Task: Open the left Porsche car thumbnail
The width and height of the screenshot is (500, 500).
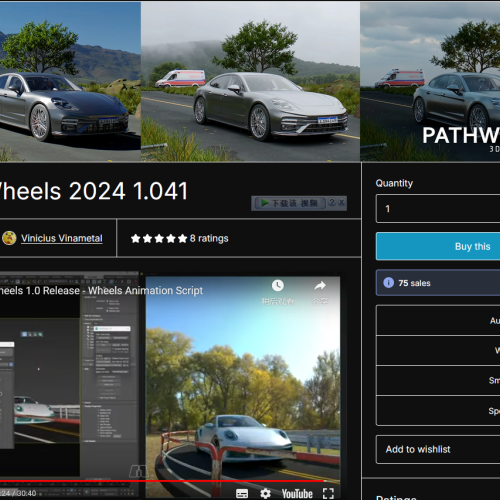Action: point(70,82)
